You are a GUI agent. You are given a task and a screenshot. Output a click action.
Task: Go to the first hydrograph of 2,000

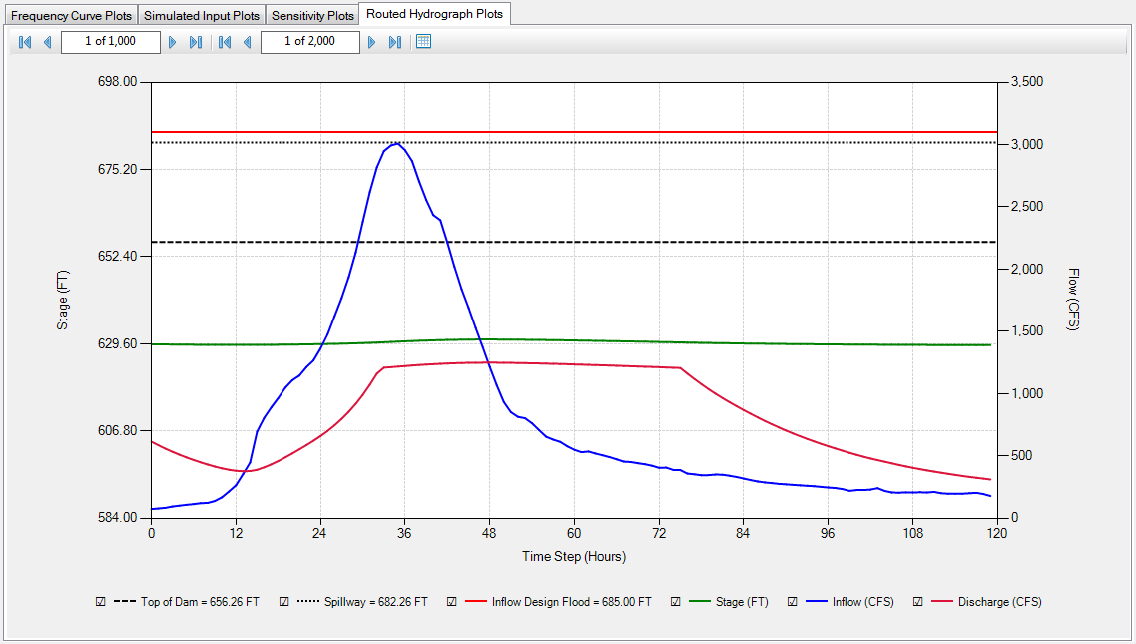point(224,42)
